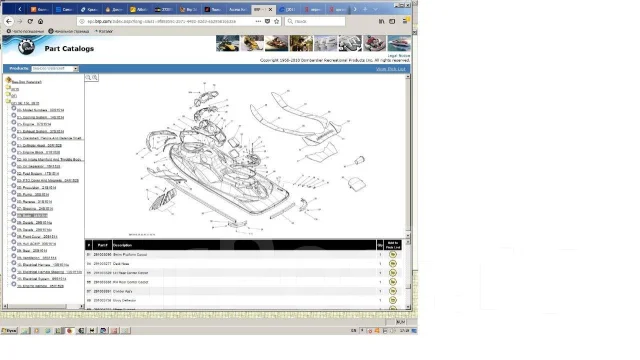The image size is (640, 360).
Task: Open the Fuel System catalog section
Action: pos(38,173)
